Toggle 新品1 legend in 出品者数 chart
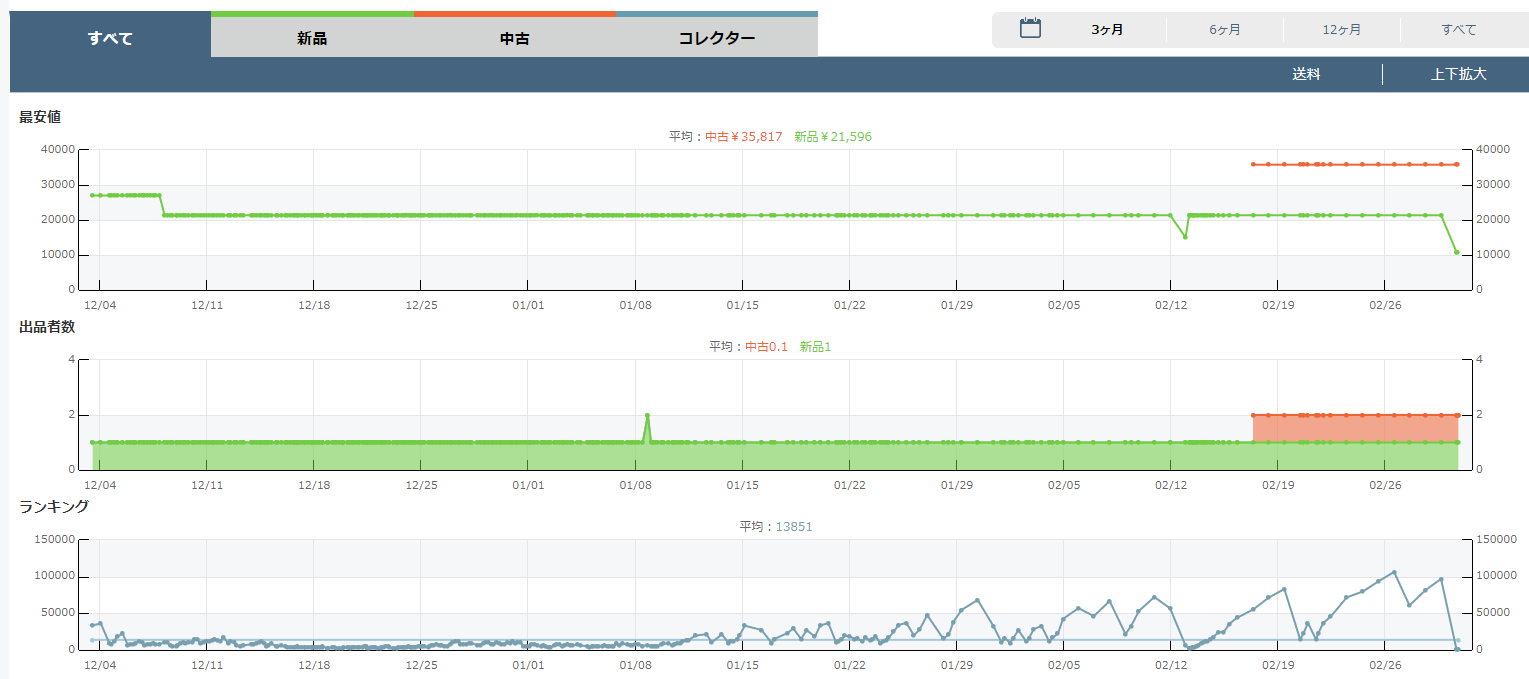This screenshot has height=679, width=1529. [815, 347]
